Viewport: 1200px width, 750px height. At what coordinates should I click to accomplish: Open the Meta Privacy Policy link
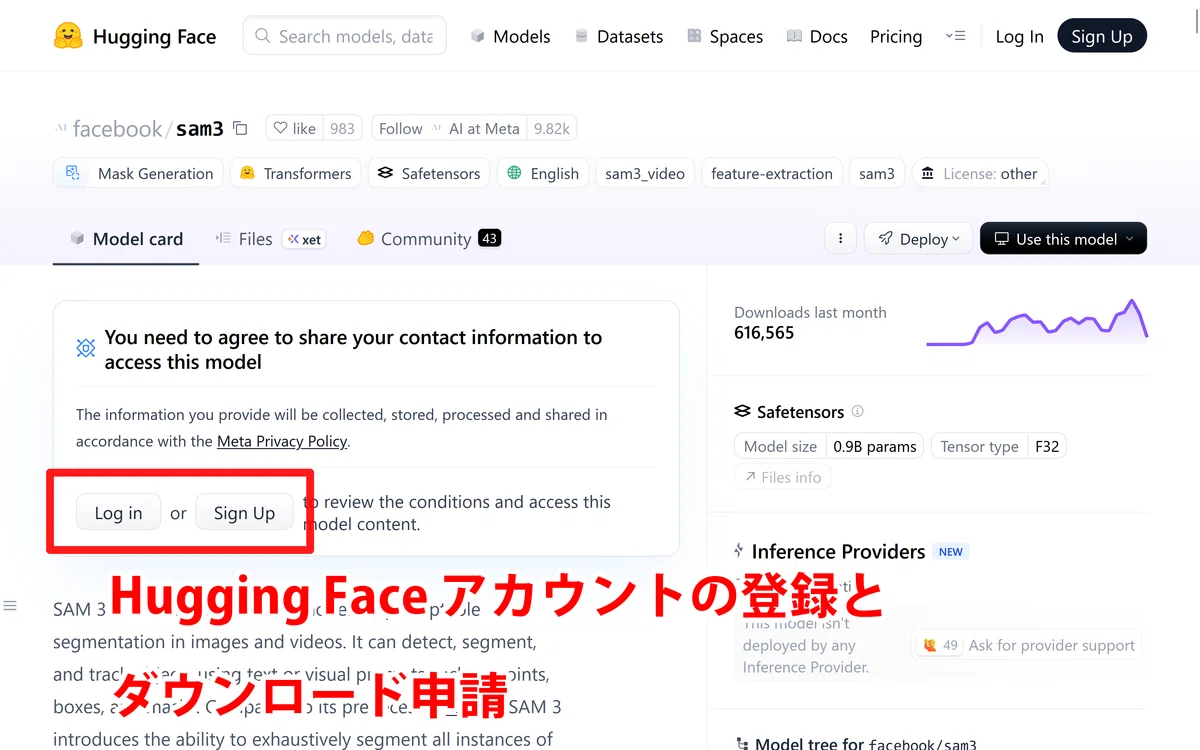[x=282, y=441]
